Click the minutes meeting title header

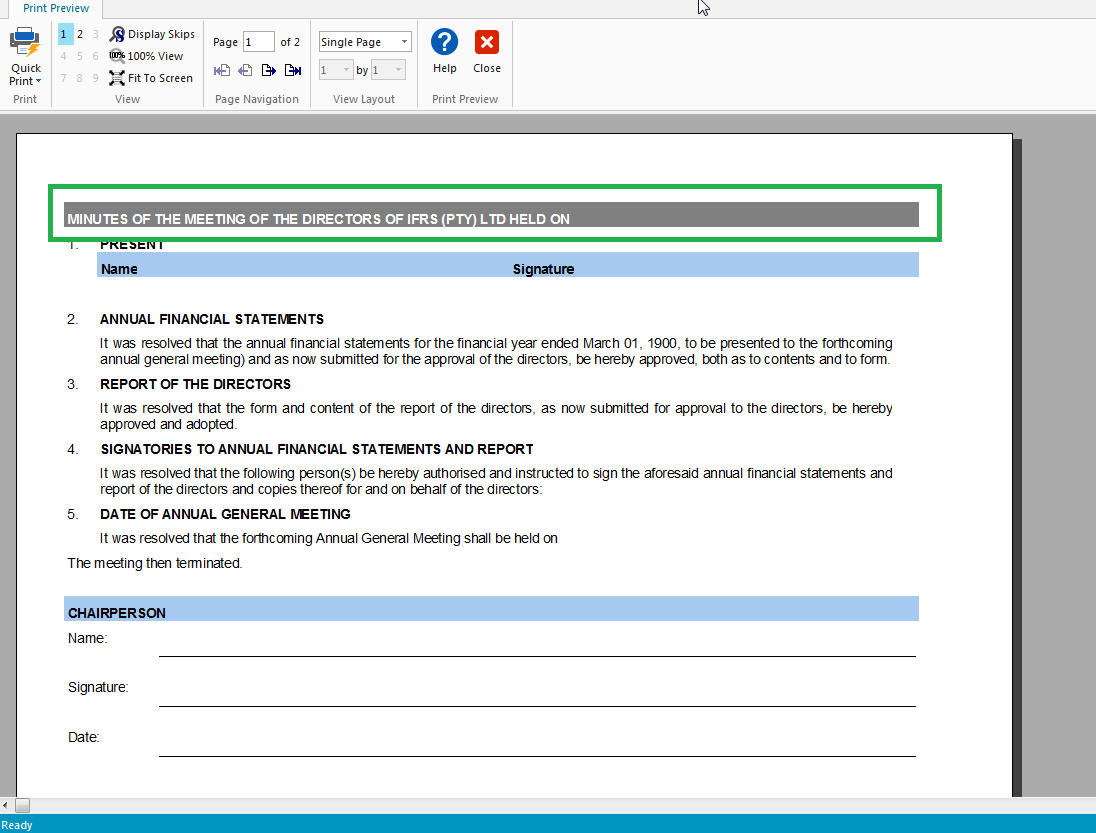[318, 218]
